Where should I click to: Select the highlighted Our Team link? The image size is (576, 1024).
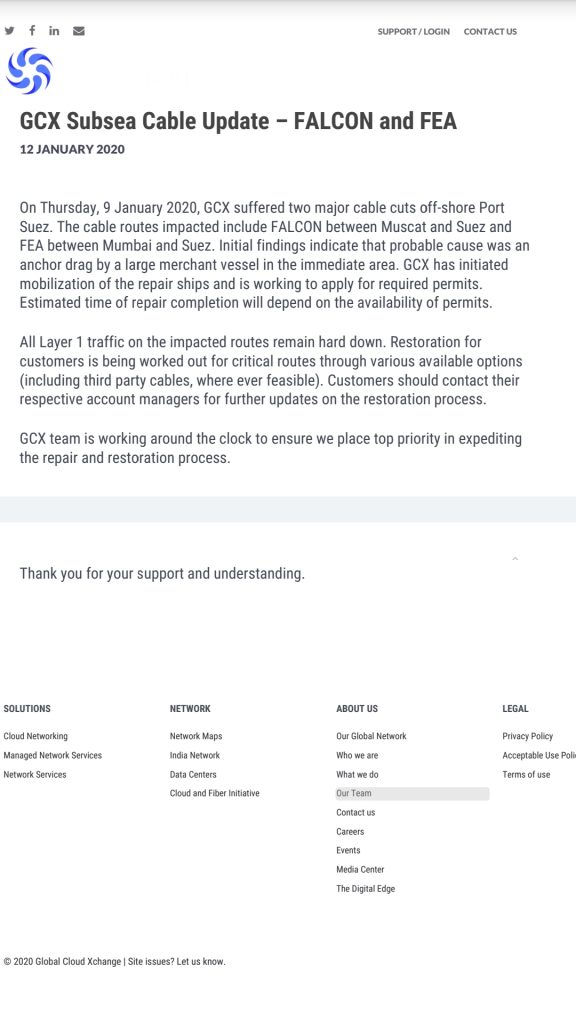pos(412,793)
